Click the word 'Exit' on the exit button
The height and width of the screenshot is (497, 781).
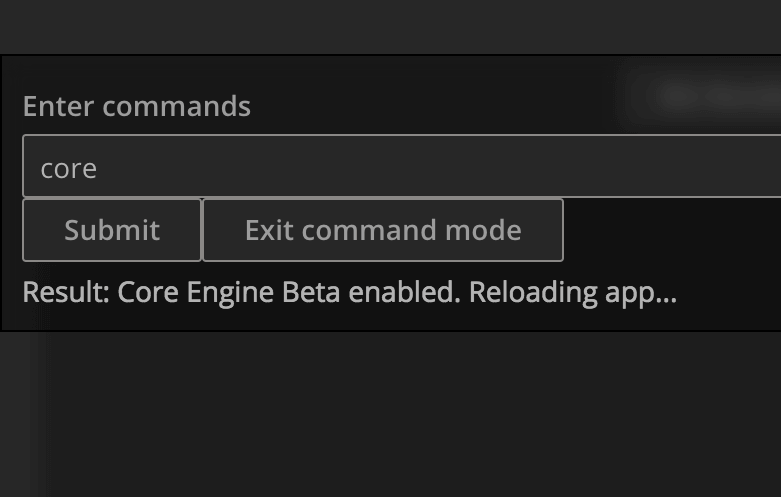269,230
